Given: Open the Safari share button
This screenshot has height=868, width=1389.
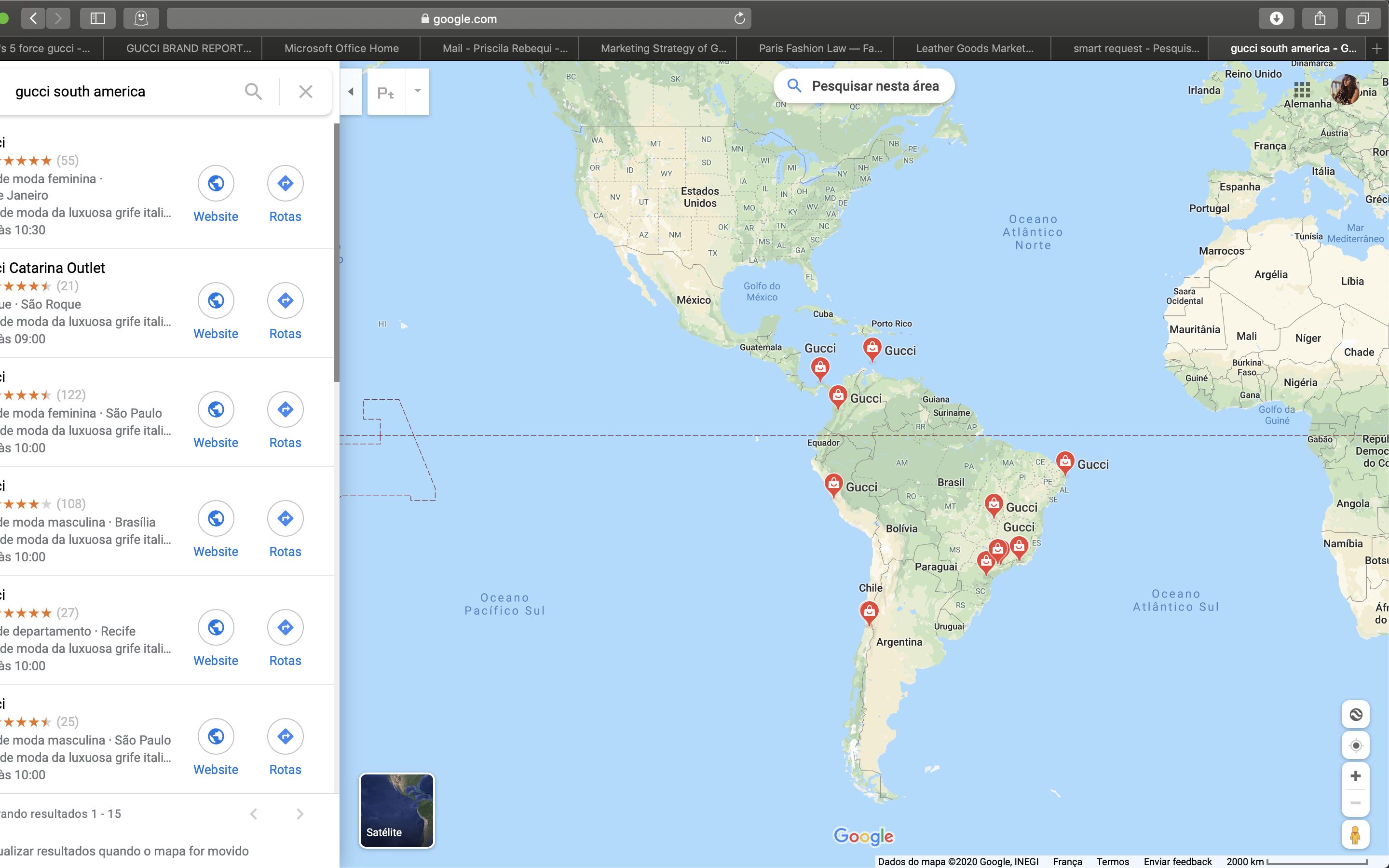Looking at the screenshot, I should [1320, 18].
